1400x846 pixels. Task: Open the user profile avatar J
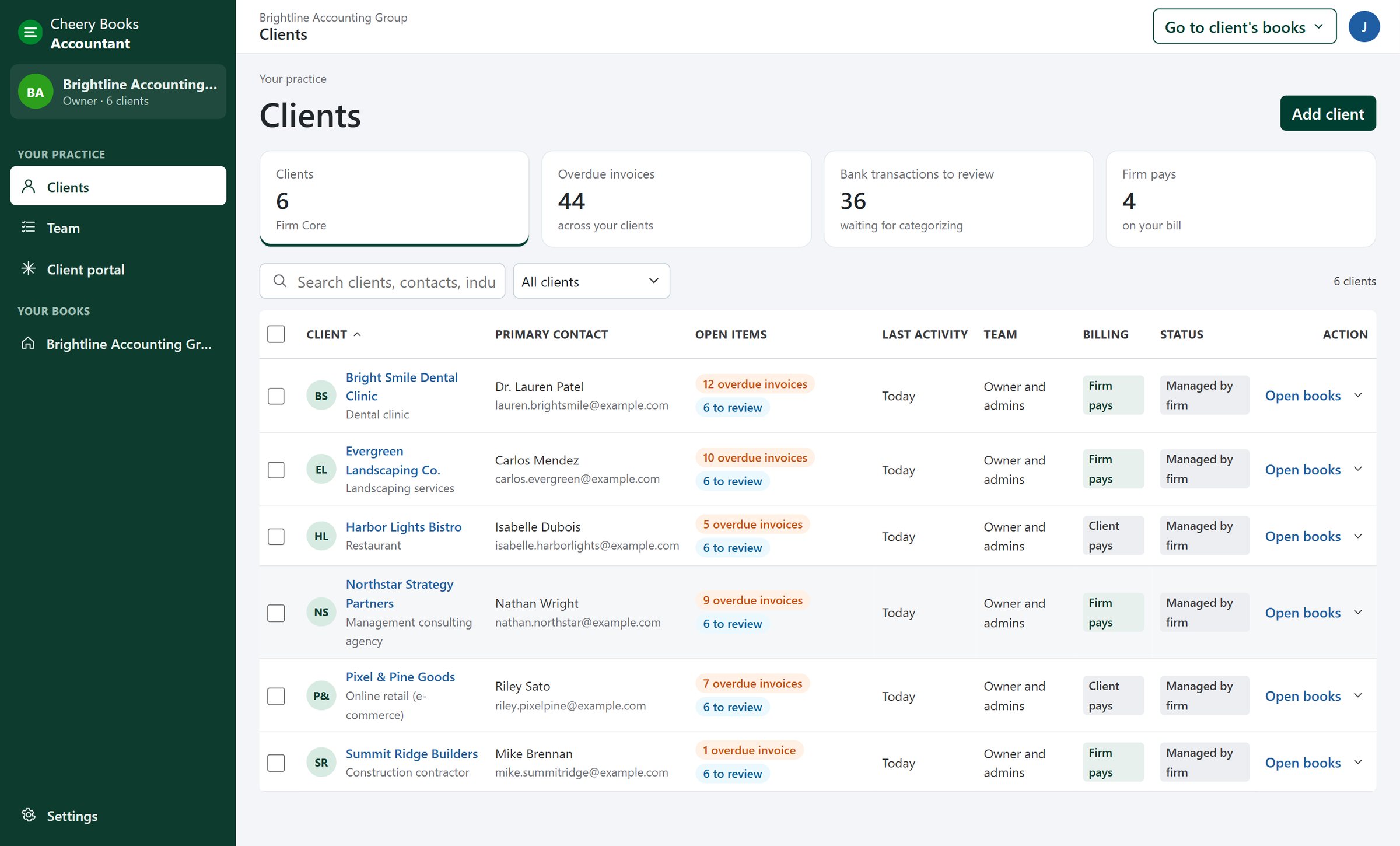pyautogui.click(x=1364, y=26)
